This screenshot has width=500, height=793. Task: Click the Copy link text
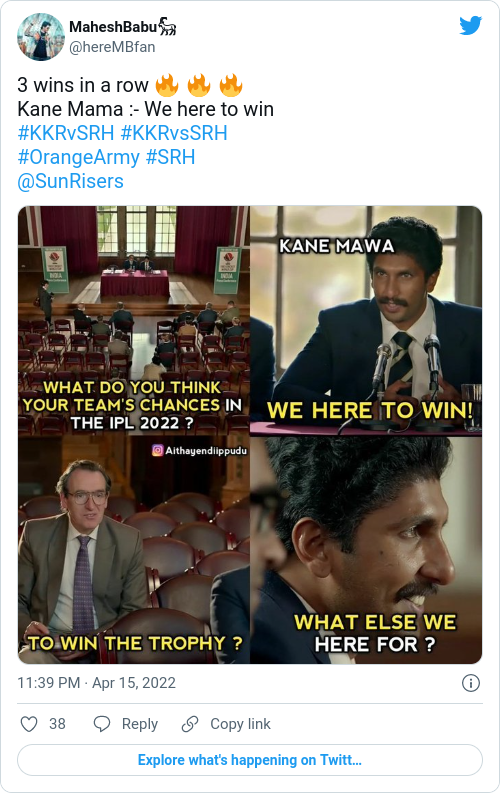pos(240,724)
